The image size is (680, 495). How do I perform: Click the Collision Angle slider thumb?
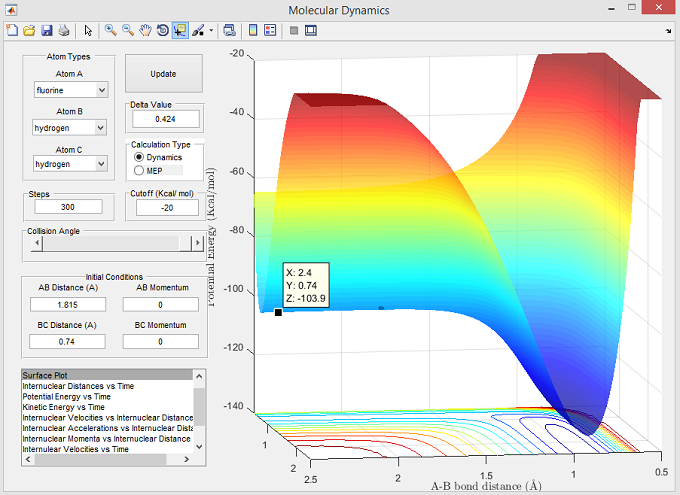(x=186, y=243)
